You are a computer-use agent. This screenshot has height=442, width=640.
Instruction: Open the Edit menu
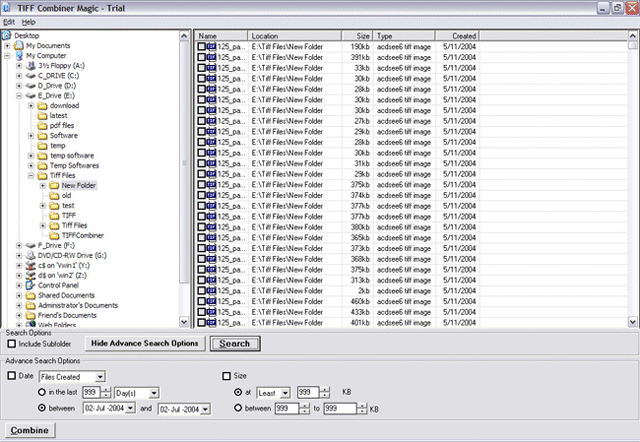pos(9,22)
